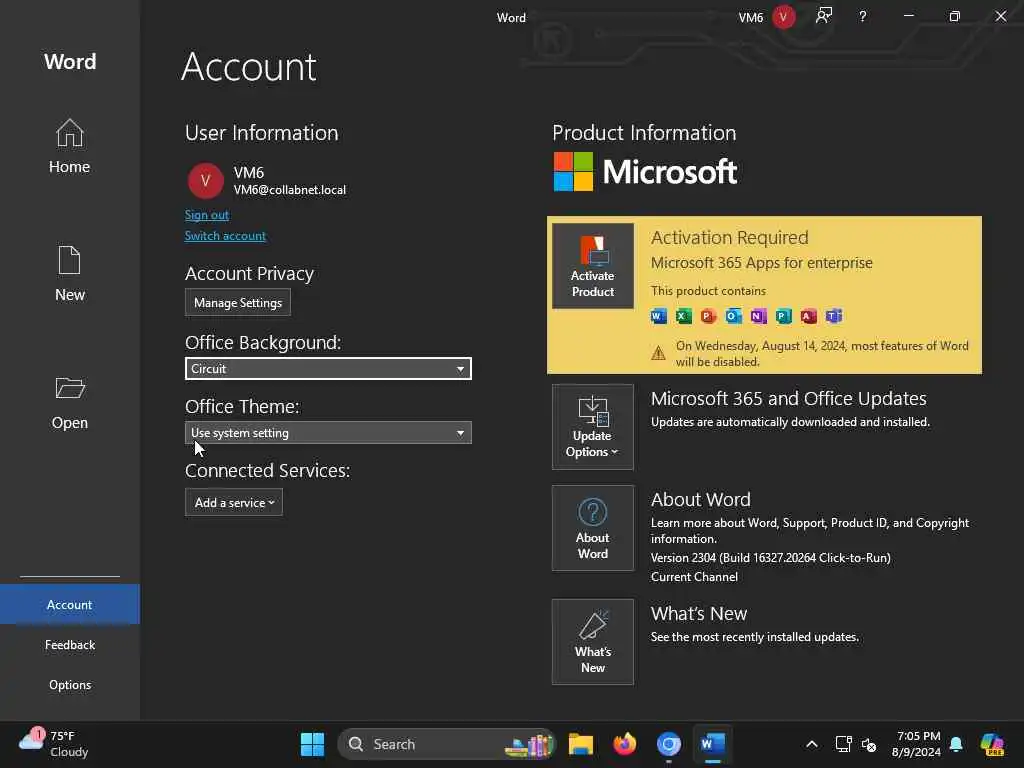Click the Activation Required heading

pos(729,237)
